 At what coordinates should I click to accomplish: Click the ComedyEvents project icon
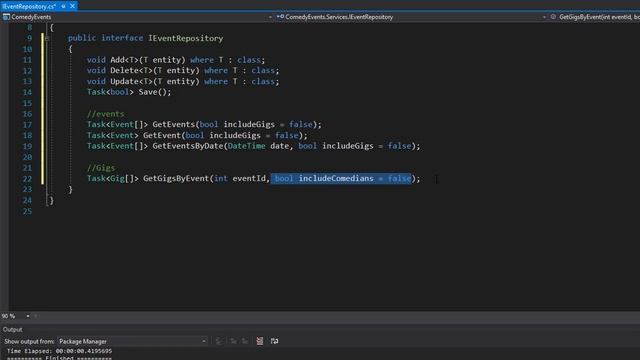(x=6, y=17)
